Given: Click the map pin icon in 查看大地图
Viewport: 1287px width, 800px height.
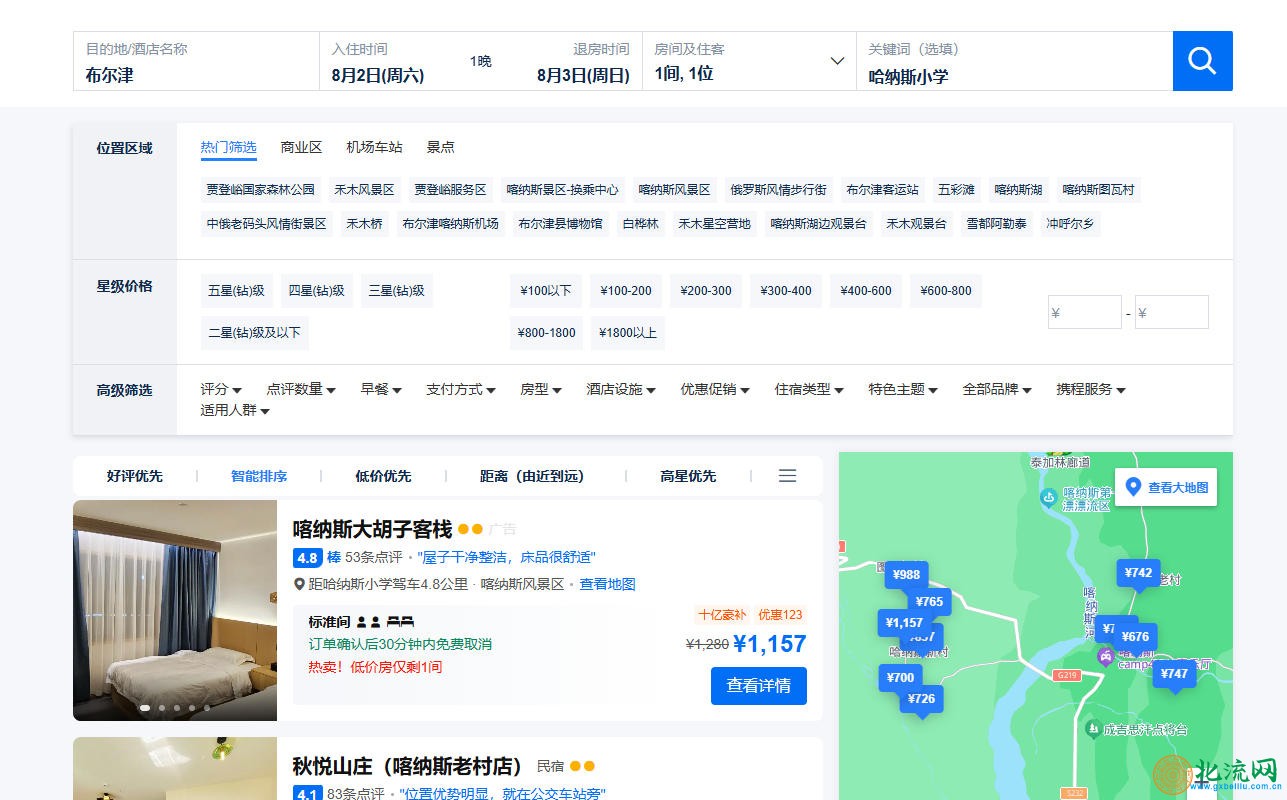Looking at the screenshot, I should 1133,487.
